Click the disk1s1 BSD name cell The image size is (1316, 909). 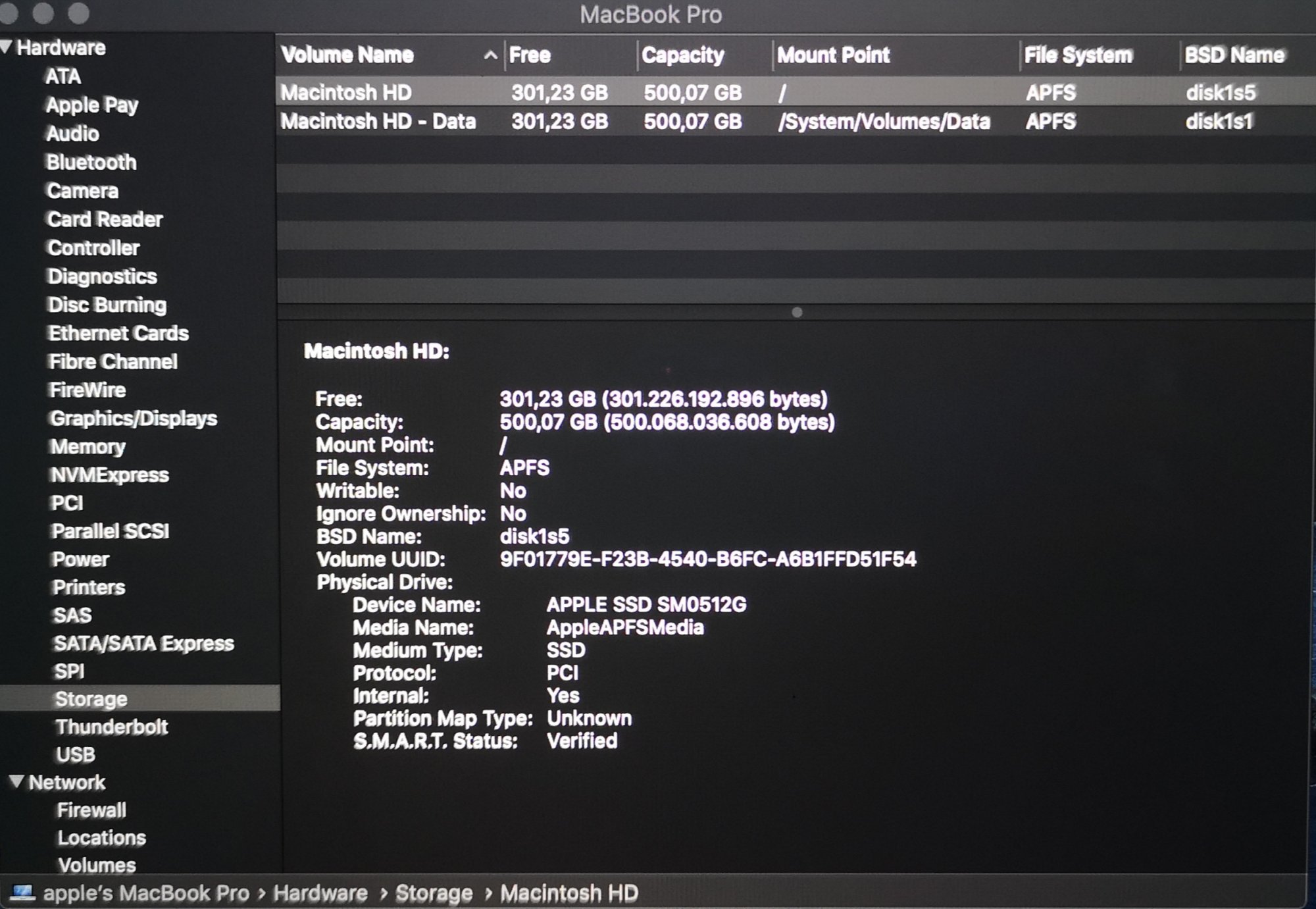coord(1219,121)
